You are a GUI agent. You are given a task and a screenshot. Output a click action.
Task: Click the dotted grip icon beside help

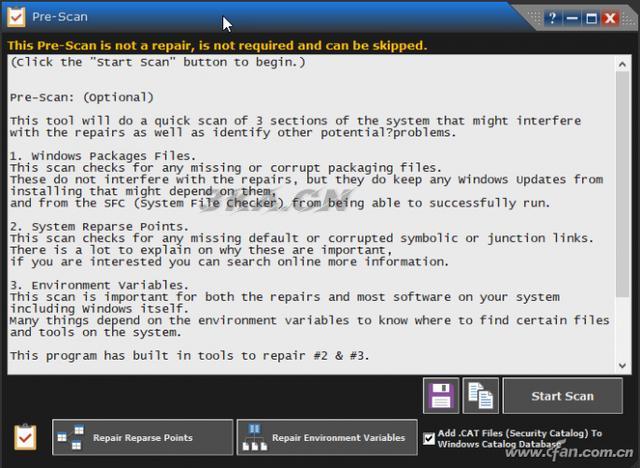pyautogui.click(x=534, y=17)
